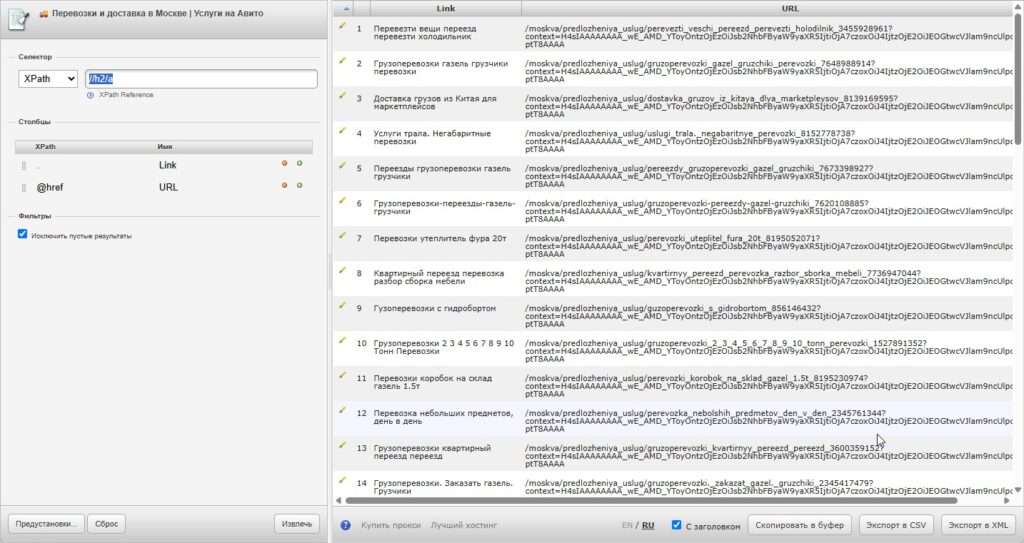Click the XPath Reference info icon

point(90,95)
